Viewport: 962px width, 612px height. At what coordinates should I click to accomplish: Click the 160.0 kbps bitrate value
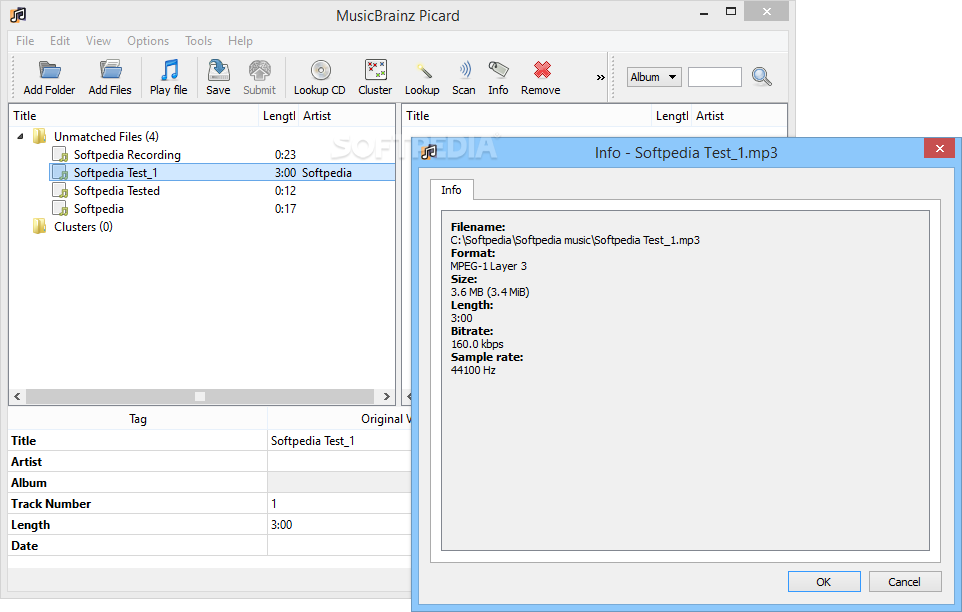click(x=477, y=344)
